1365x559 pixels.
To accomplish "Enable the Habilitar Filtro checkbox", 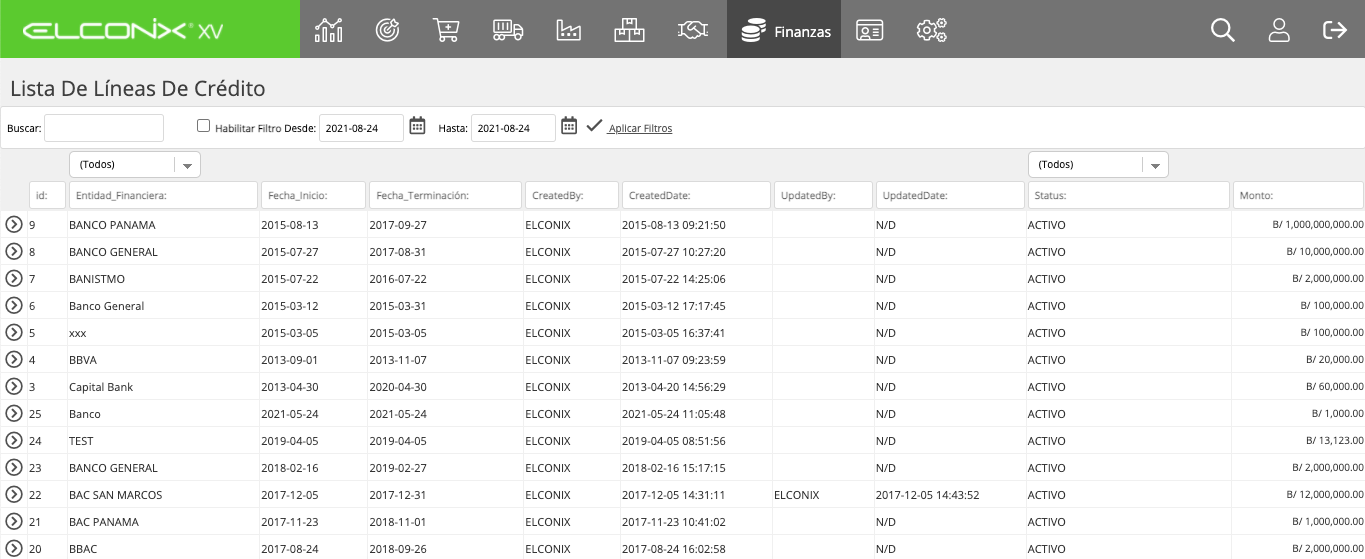I will point(204,126).
